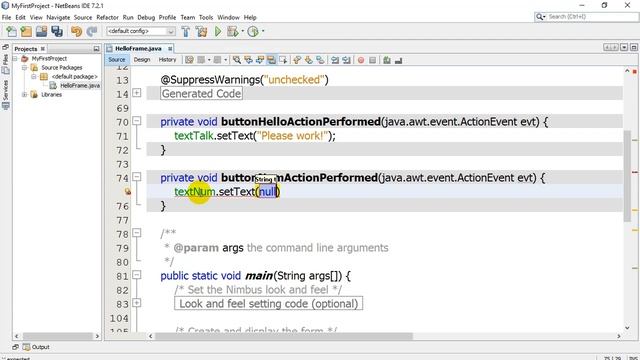Close the Projects panel tab
This screenshot has width=640, height=360.
[42, 49]
